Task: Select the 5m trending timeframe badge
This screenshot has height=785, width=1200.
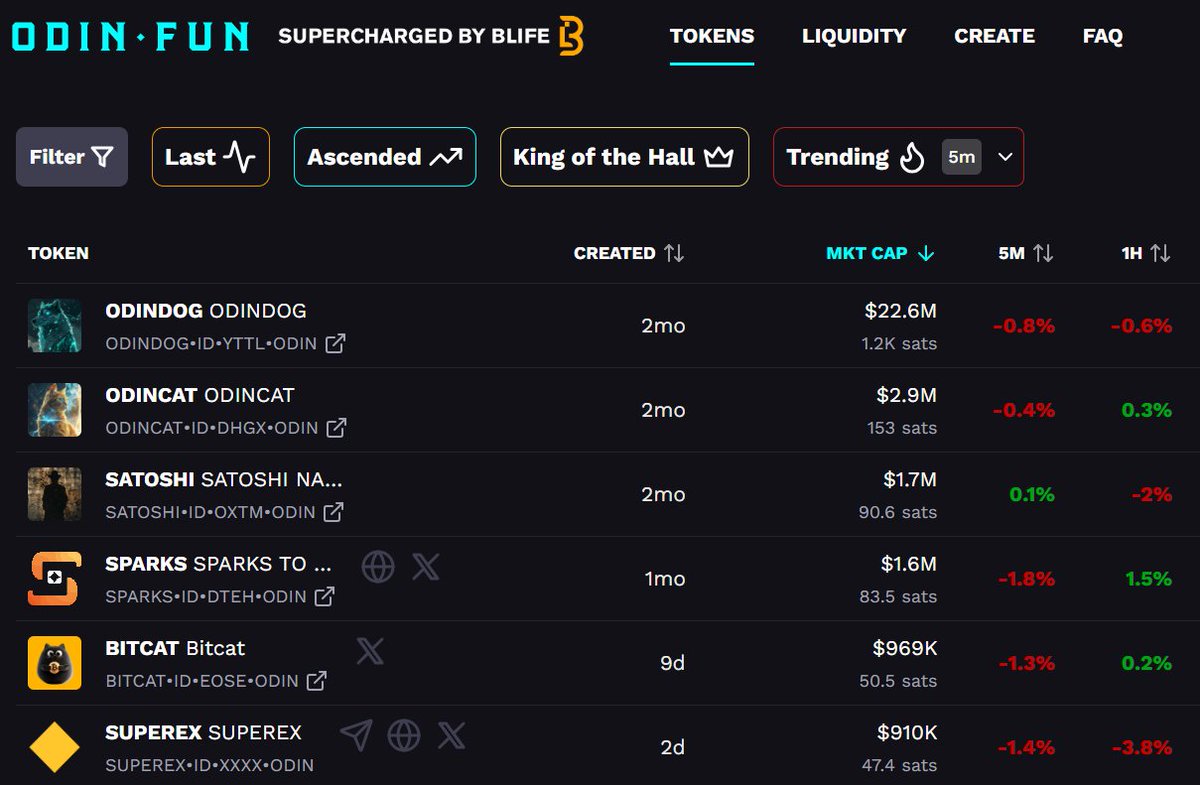Action: [x=962, y=157]
